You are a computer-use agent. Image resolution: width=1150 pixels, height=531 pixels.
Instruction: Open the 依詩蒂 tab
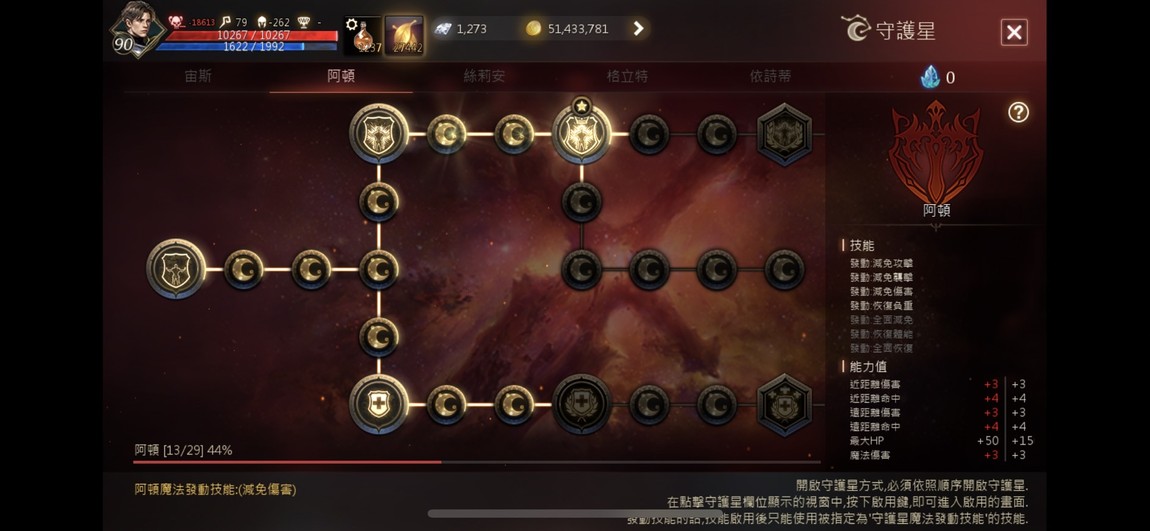tap(770, 76)
